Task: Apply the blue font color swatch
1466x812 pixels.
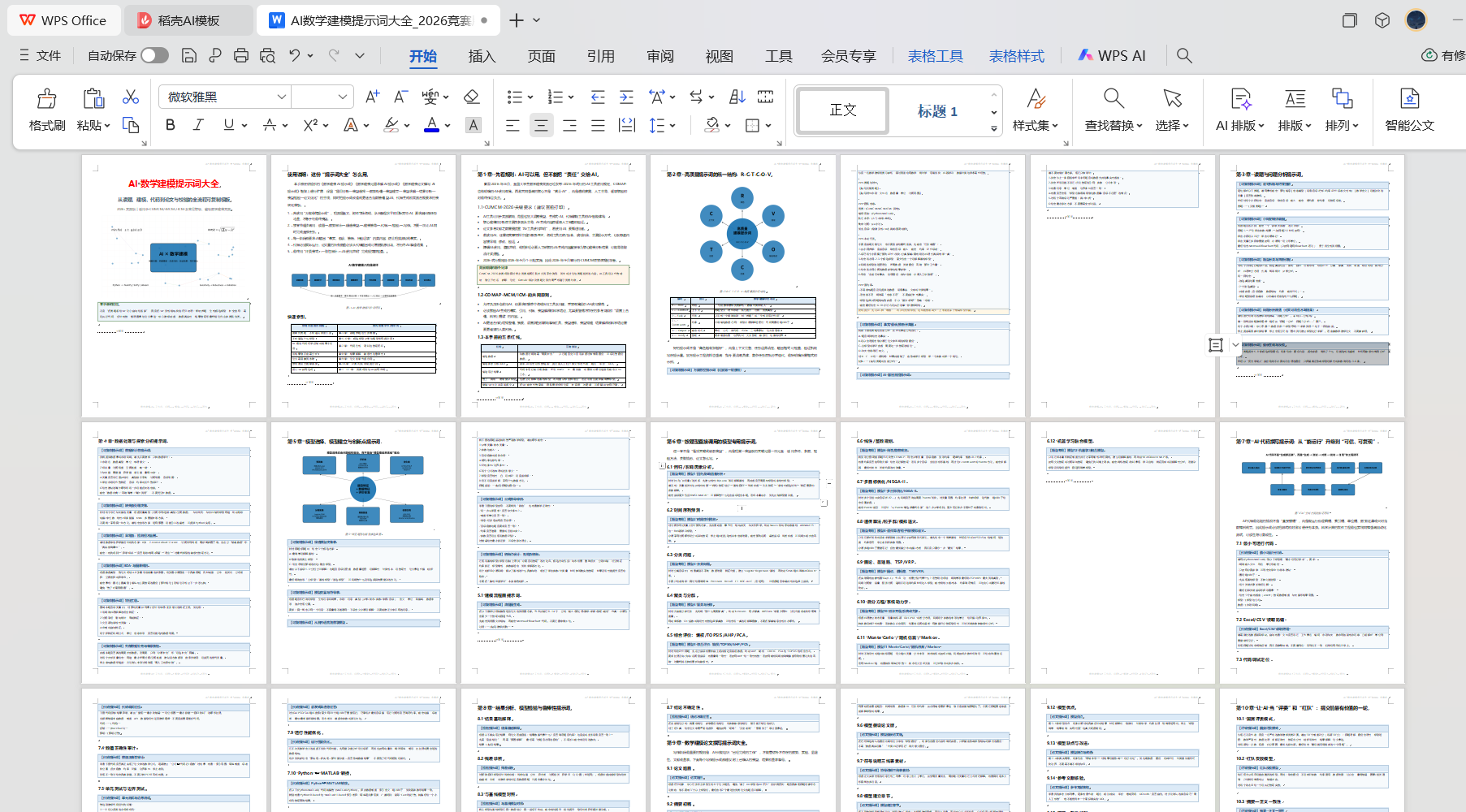Action: 431,125
